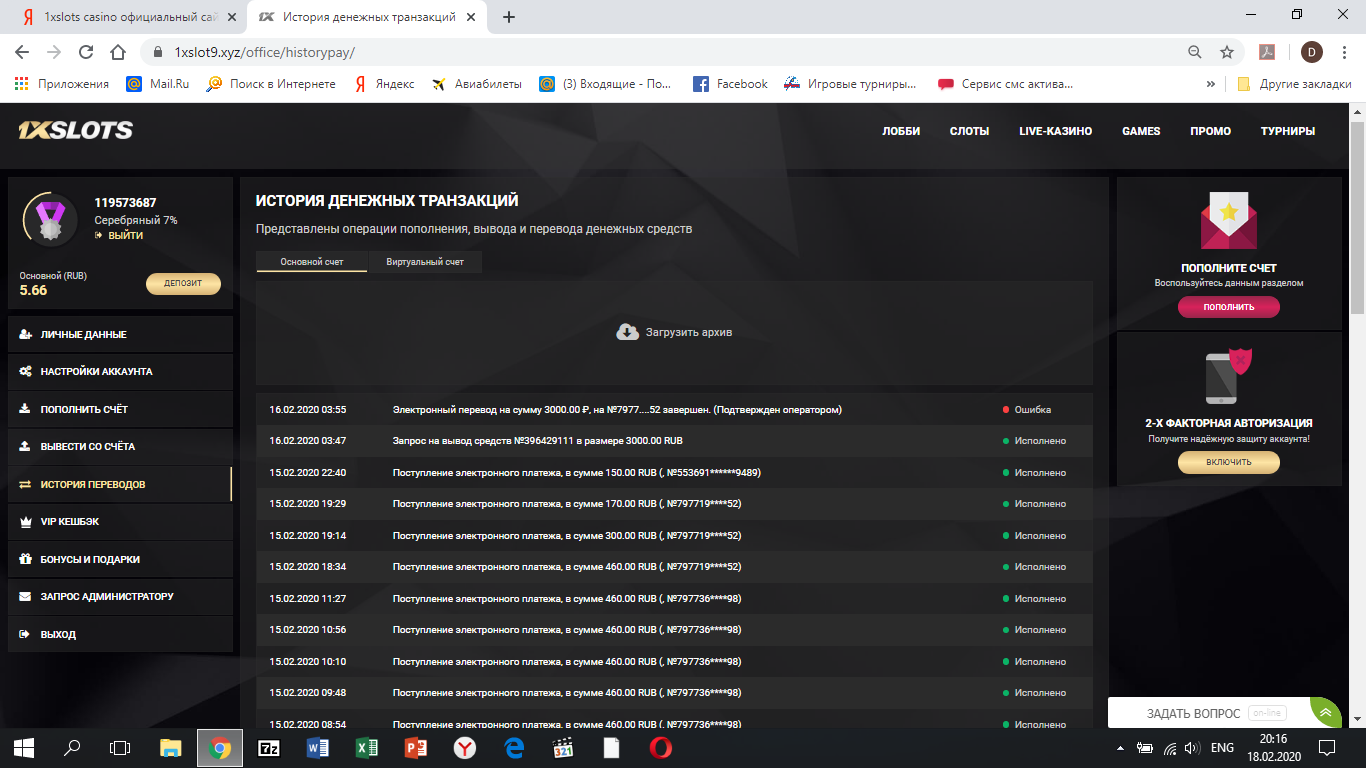Click ВКЛЮЧИТЬ for two-factor authorization
The image size is (1366, 768).
(1229, 462)
